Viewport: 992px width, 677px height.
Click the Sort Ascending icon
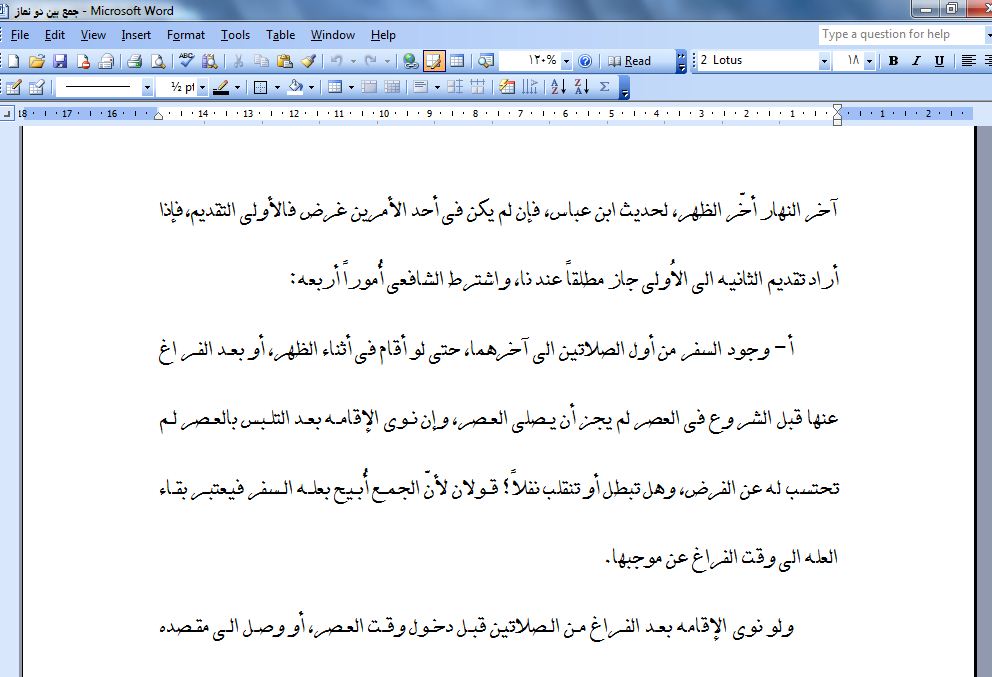pyautogui.click(x=558, y=87)
